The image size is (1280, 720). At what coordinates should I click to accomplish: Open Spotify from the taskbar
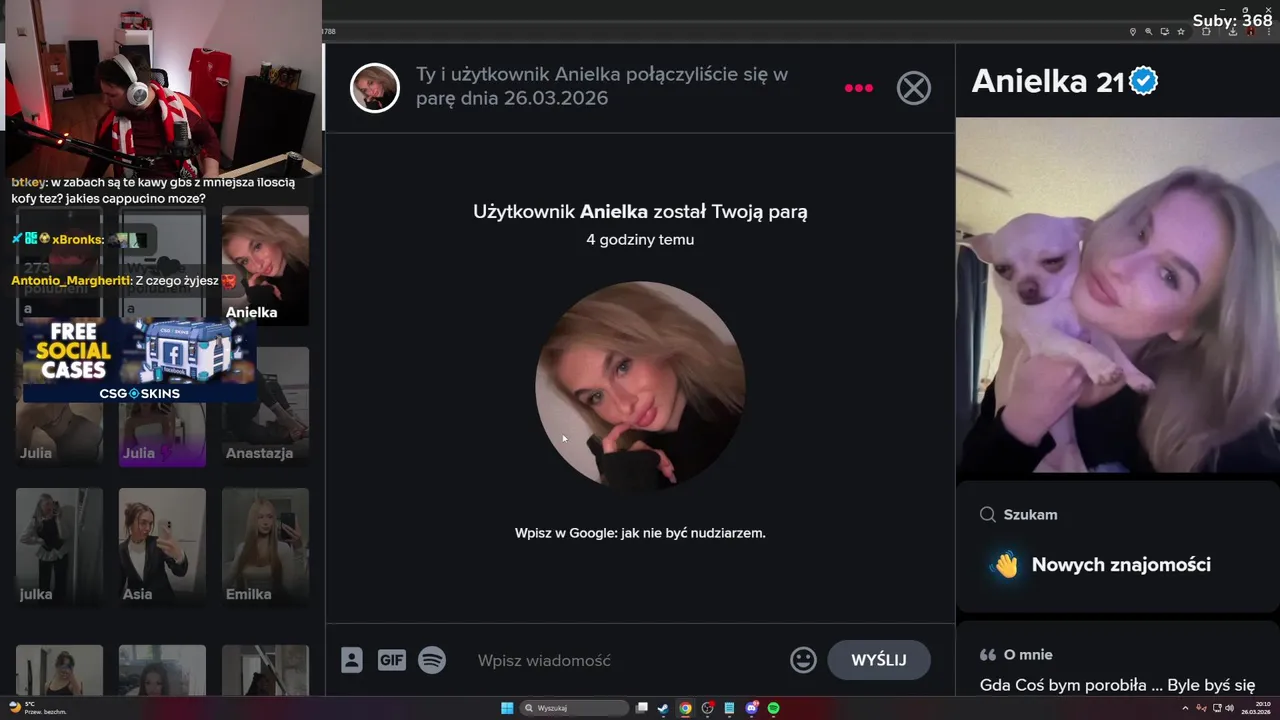(x=774, y=708)
